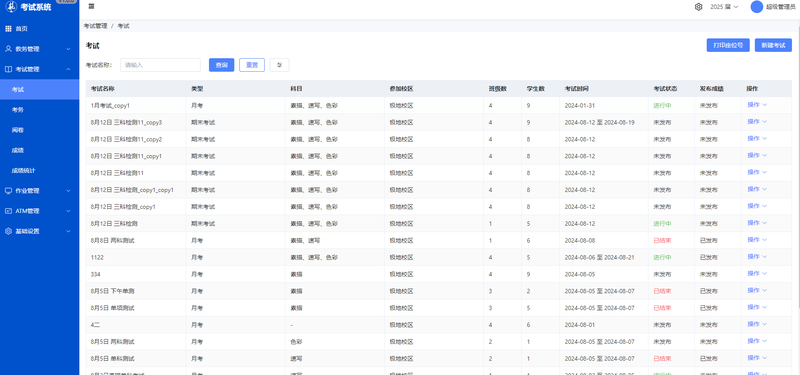Click the 考试系统 logo icon
This screenshot has height=375, width=800.
(x=11, y=7)
